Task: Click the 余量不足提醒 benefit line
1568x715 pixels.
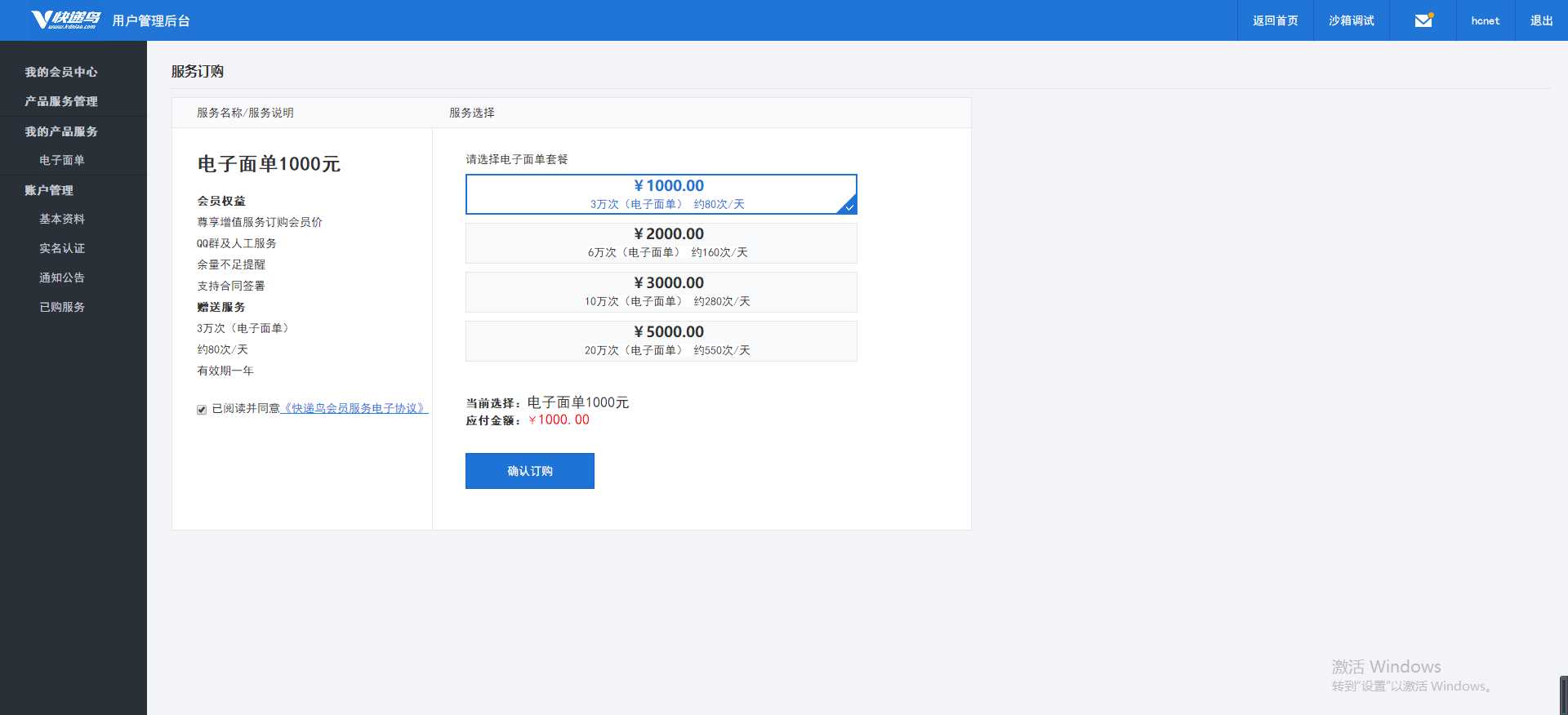Action: [x=231, y=264]
